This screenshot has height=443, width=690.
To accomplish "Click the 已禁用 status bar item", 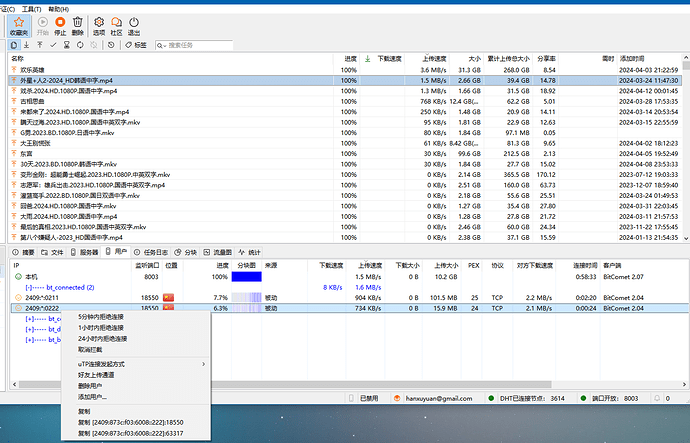I will (x=364, y=398).
